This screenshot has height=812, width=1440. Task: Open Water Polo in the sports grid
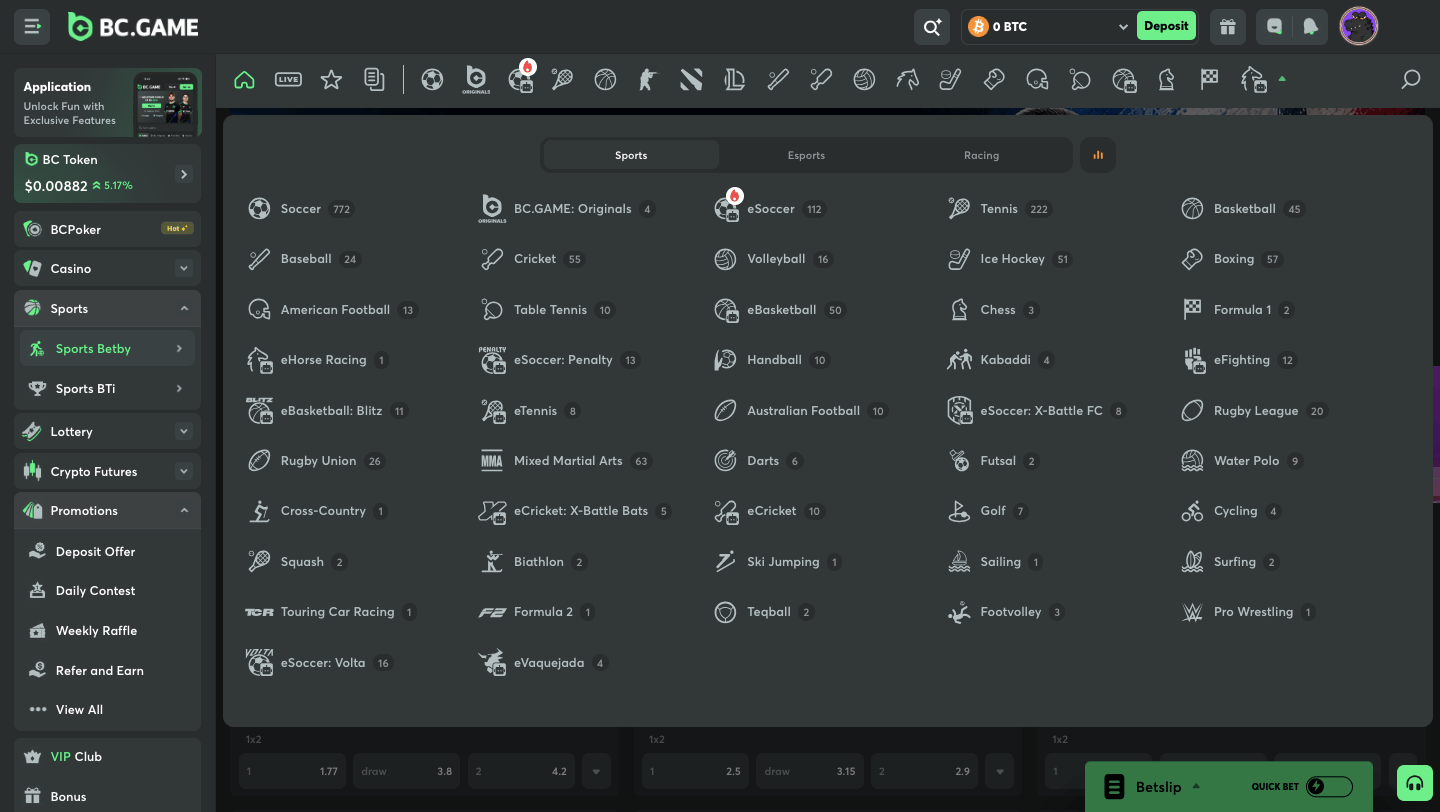click(1243, 461)
